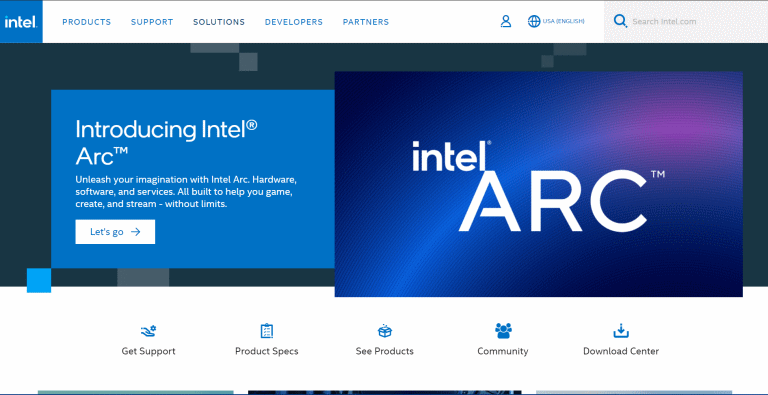The image size is (768, 395).
Task: Open the Solutions menu
Action: click(219, 22)
